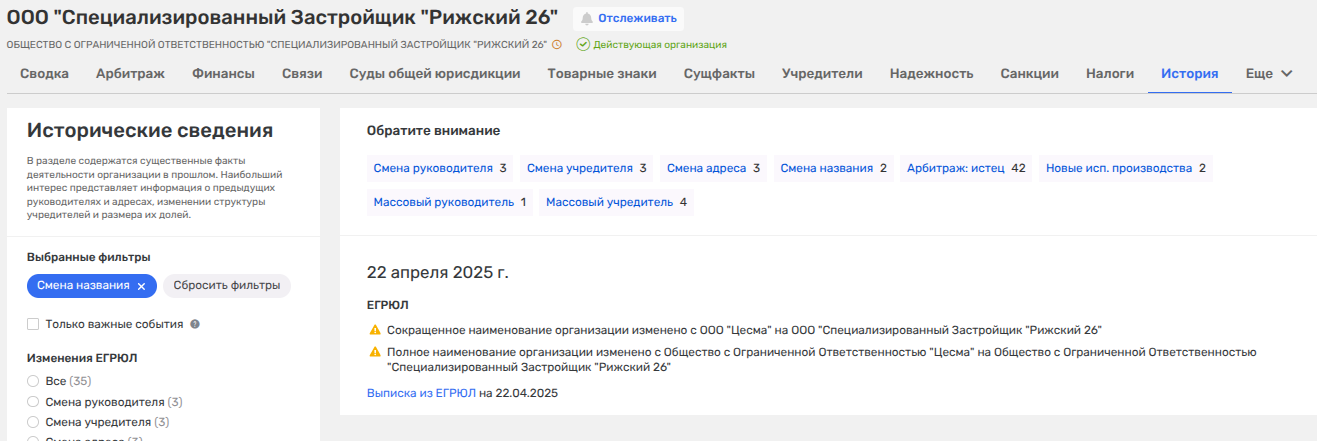Screen dimensions: 1317x441
Task: Select Смена руководителя radio option
Action: click(33, 402)
